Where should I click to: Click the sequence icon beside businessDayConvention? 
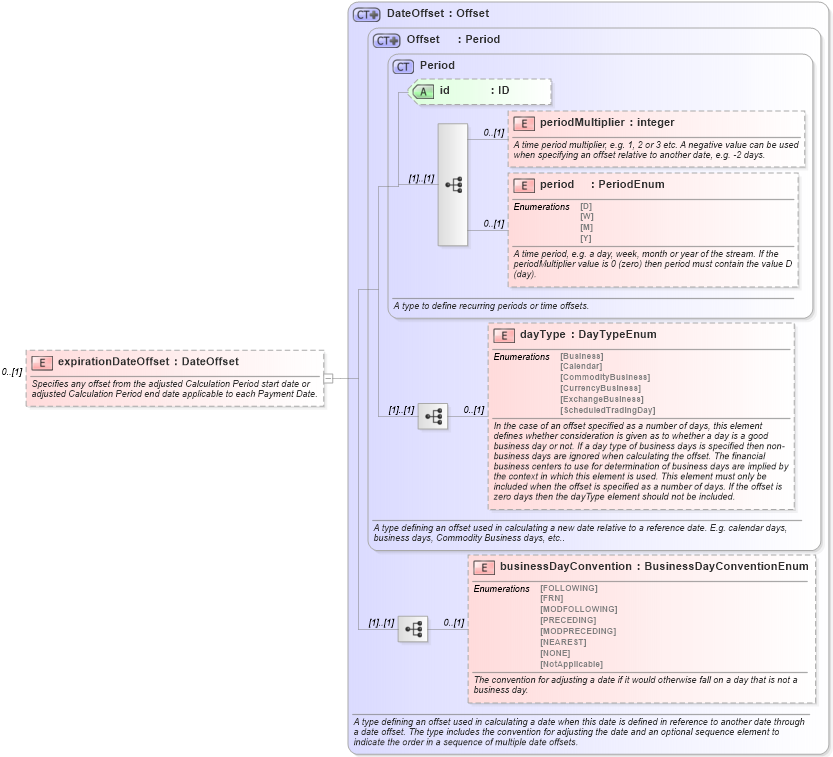[412, 630]
